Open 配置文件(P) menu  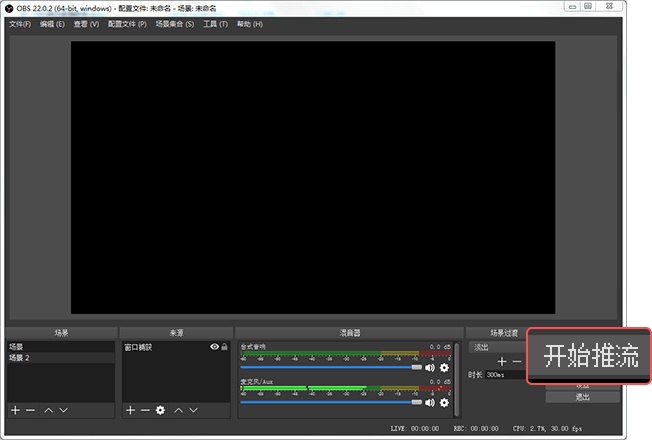127,24
